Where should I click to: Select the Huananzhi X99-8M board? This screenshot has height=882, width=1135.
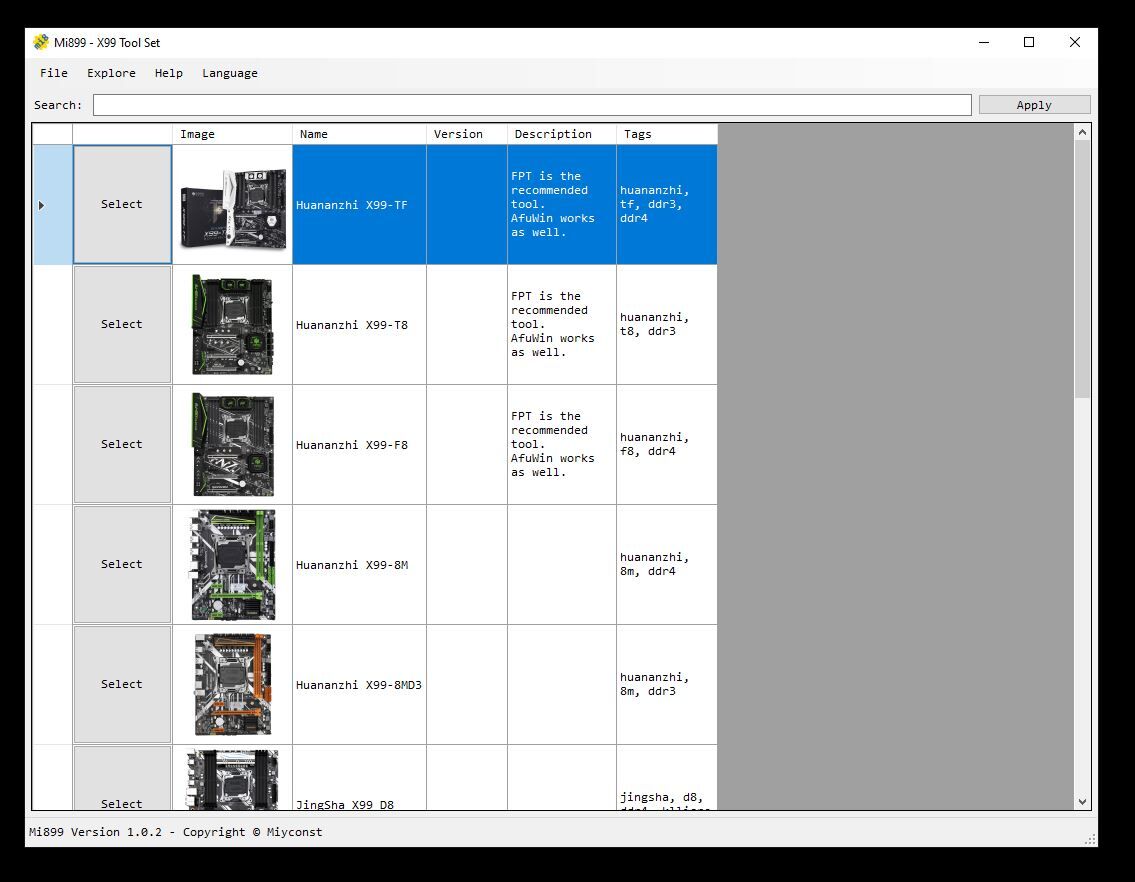click(122, 564)
